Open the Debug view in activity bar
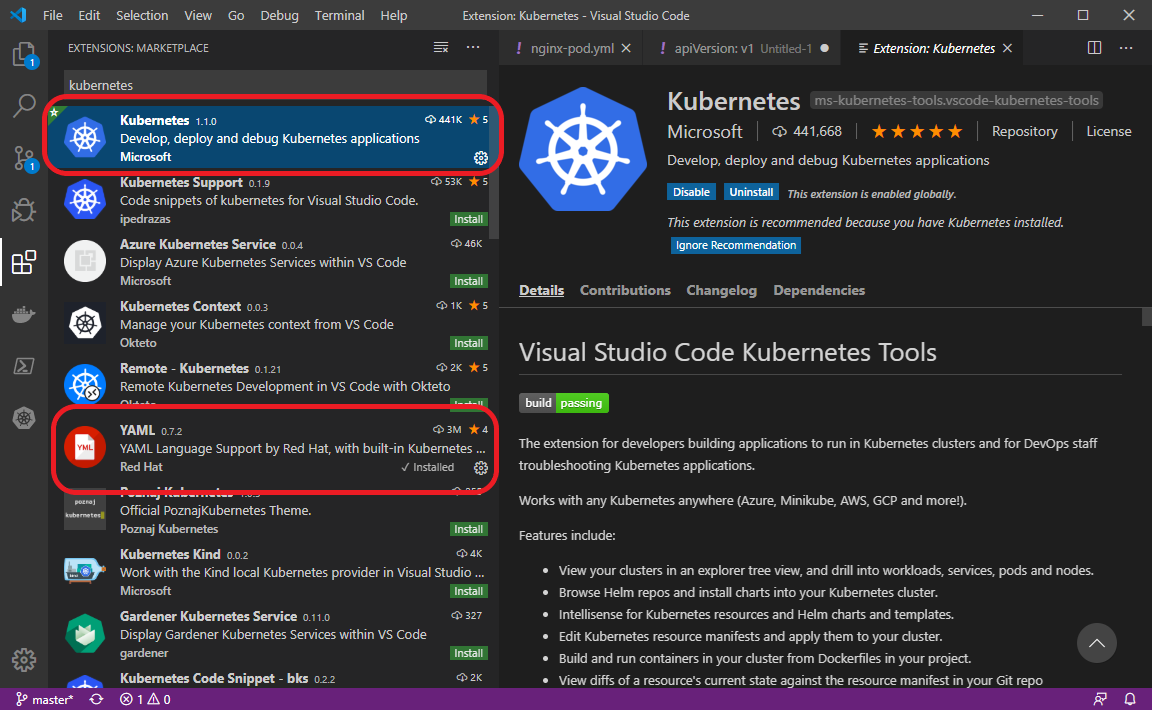 pos(24,210)
